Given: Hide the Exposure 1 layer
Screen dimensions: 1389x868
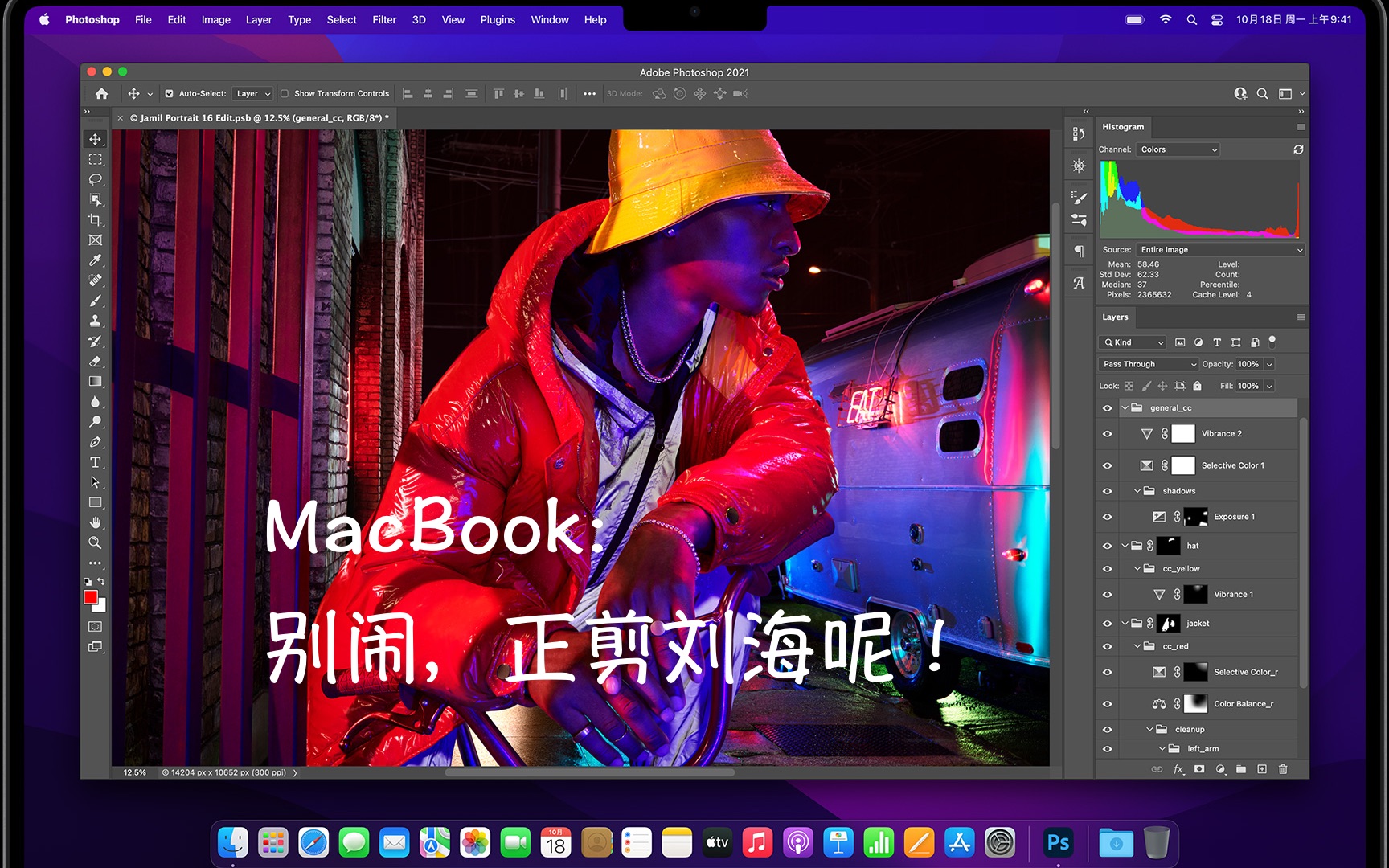Looking at the screenshot, I should click(1107, 517).
